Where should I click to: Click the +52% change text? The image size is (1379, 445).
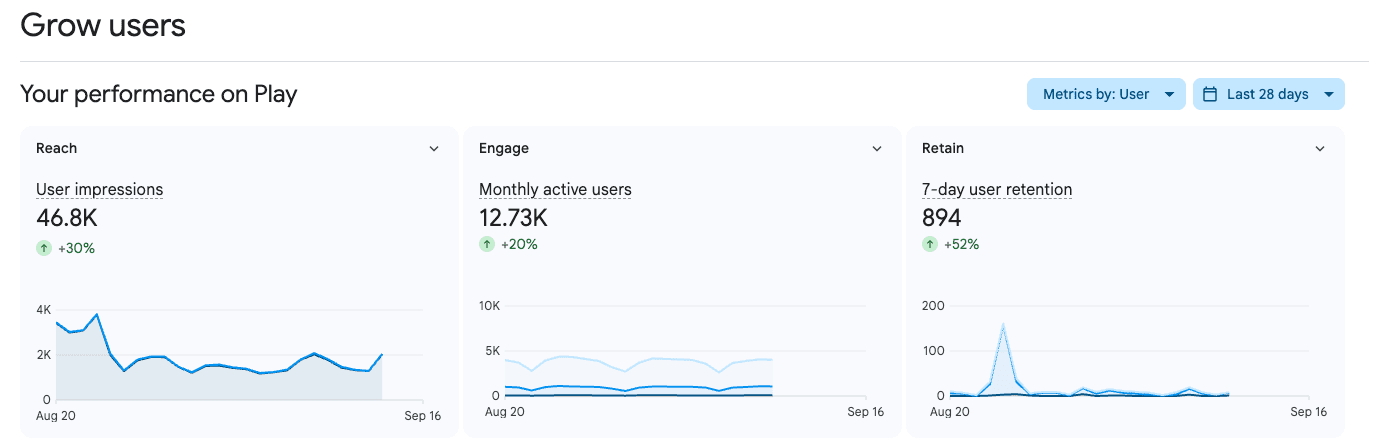tap(962, 245)
